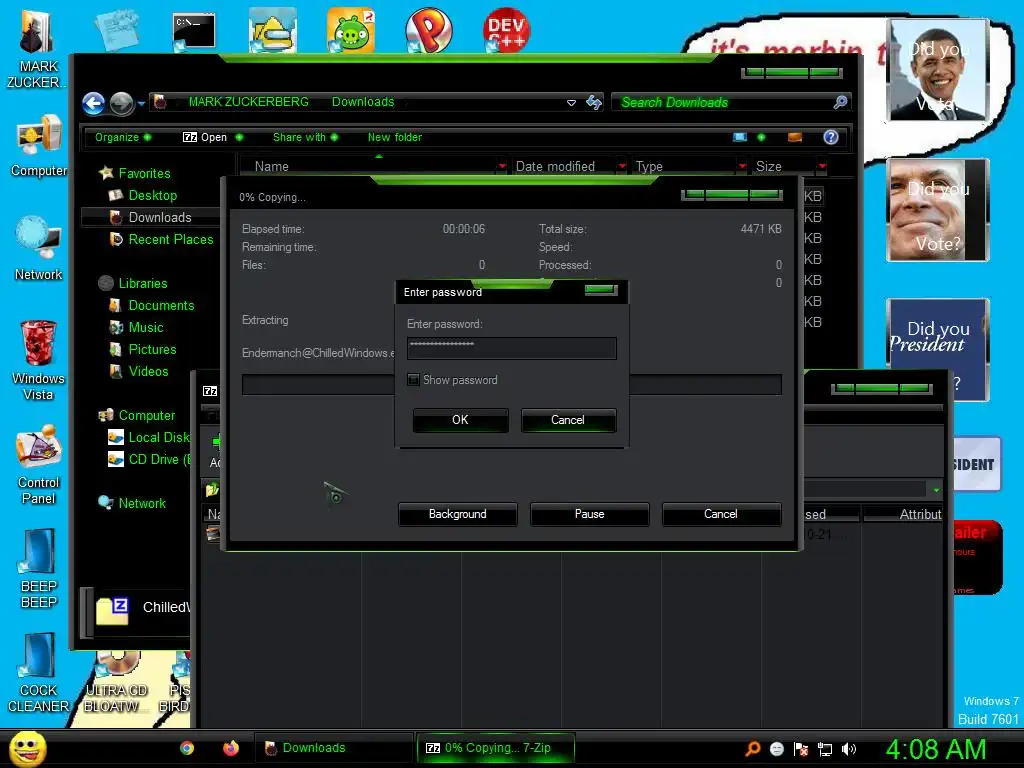Click the Enter password text field

coord(511,348)
